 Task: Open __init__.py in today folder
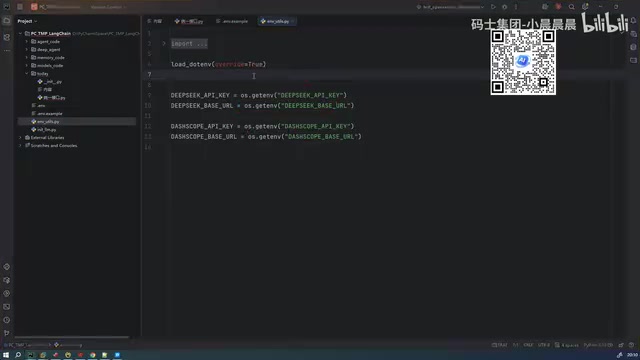click(x=49, y=82)
